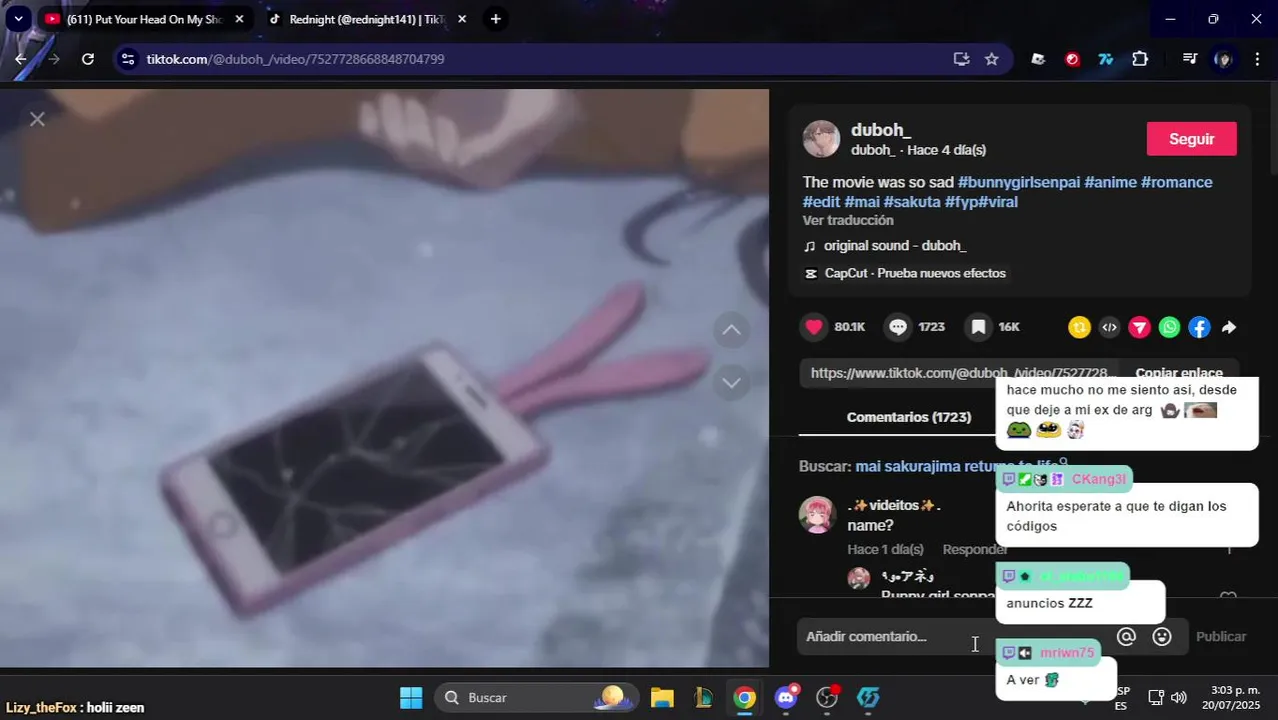The width and height of the screenshot is (1278, 720).
Task: Click the Seguir button
Action: click(x=1191, y=139)
